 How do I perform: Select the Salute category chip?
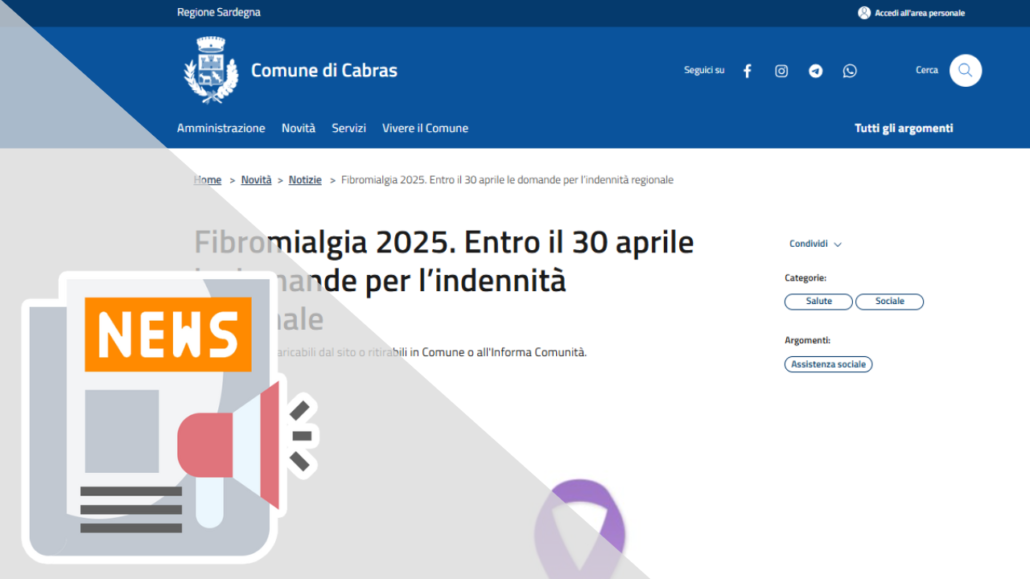click(x=818, y=301)
